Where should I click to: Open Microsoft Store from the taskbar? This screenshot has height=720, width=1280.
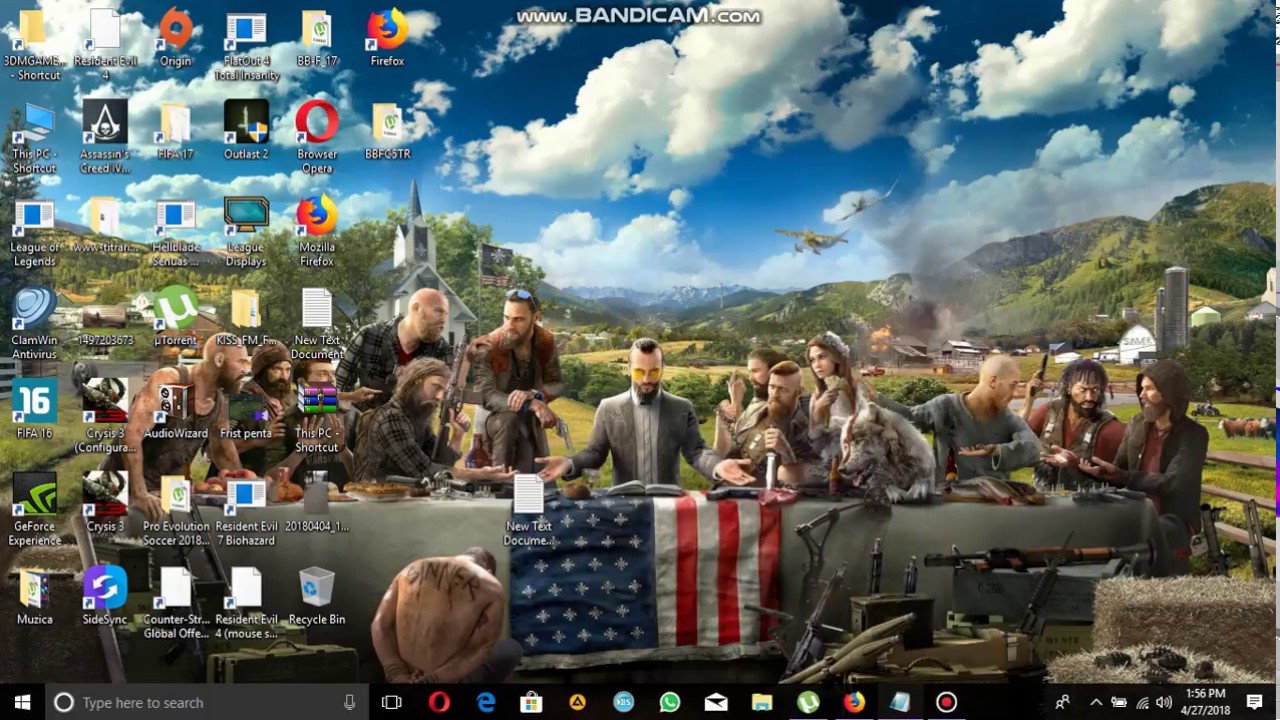tap(532, 702)
